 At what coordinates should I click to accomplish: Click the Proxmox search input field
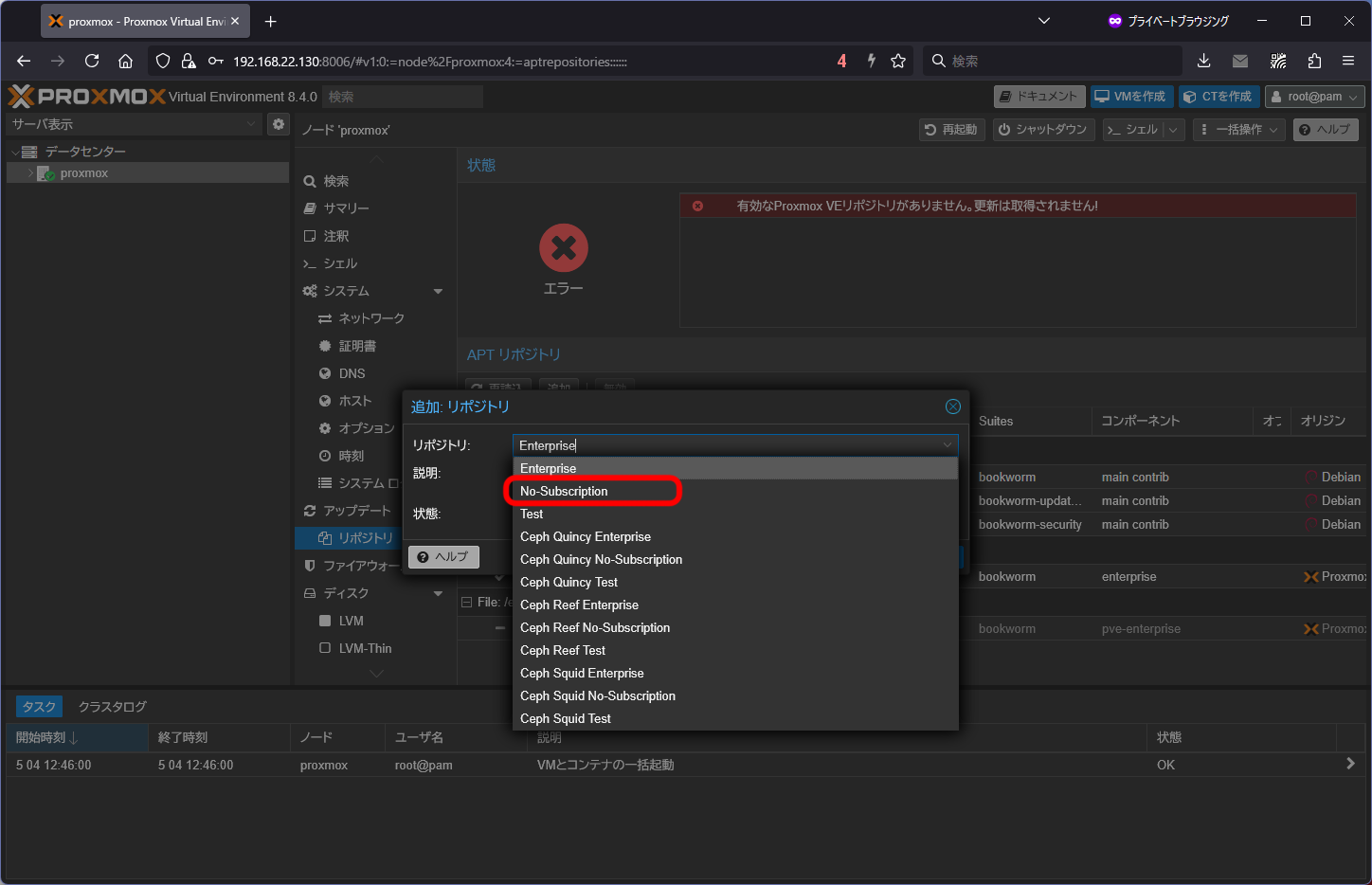[x=402, y=97]
